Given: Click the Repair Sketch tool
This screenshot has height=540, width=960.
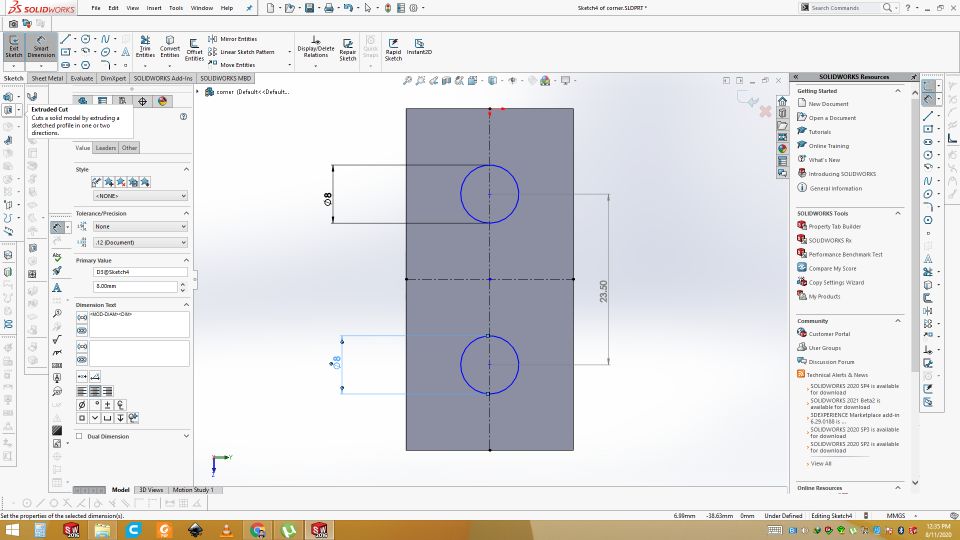Looking at the screenshot, I should (348, 49).
